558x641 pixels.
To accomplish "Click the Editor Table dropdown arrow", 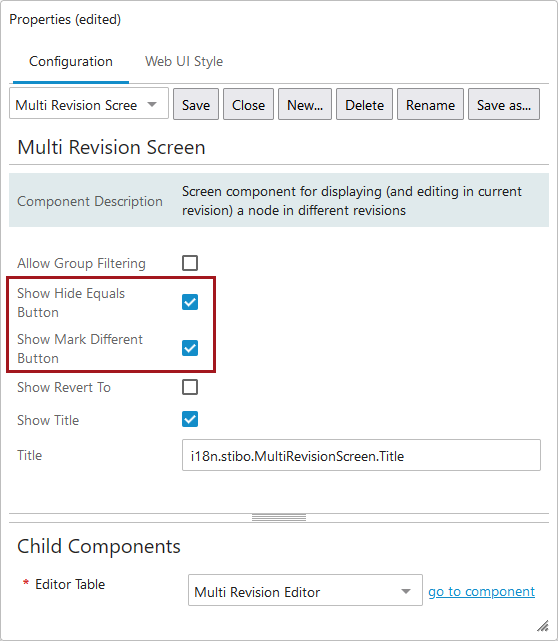I will pyautogui.click(x=406, y=591).
